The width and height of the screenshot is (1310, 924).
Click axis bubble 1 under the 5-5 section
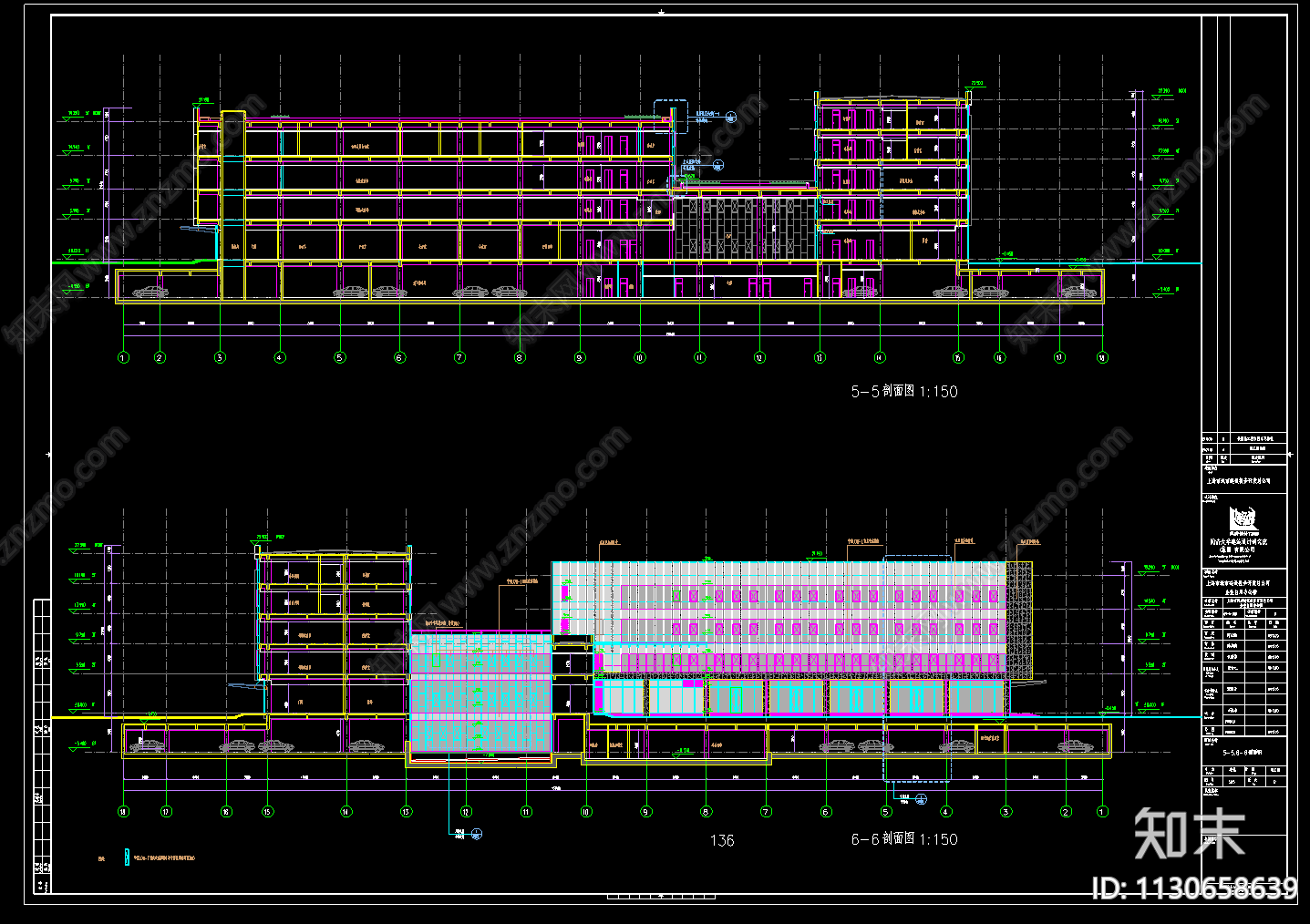click(x=123, y=357)
